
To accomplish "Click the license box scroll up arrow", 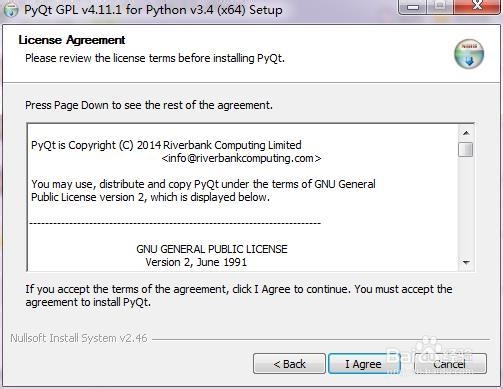I will coord(466,133).
